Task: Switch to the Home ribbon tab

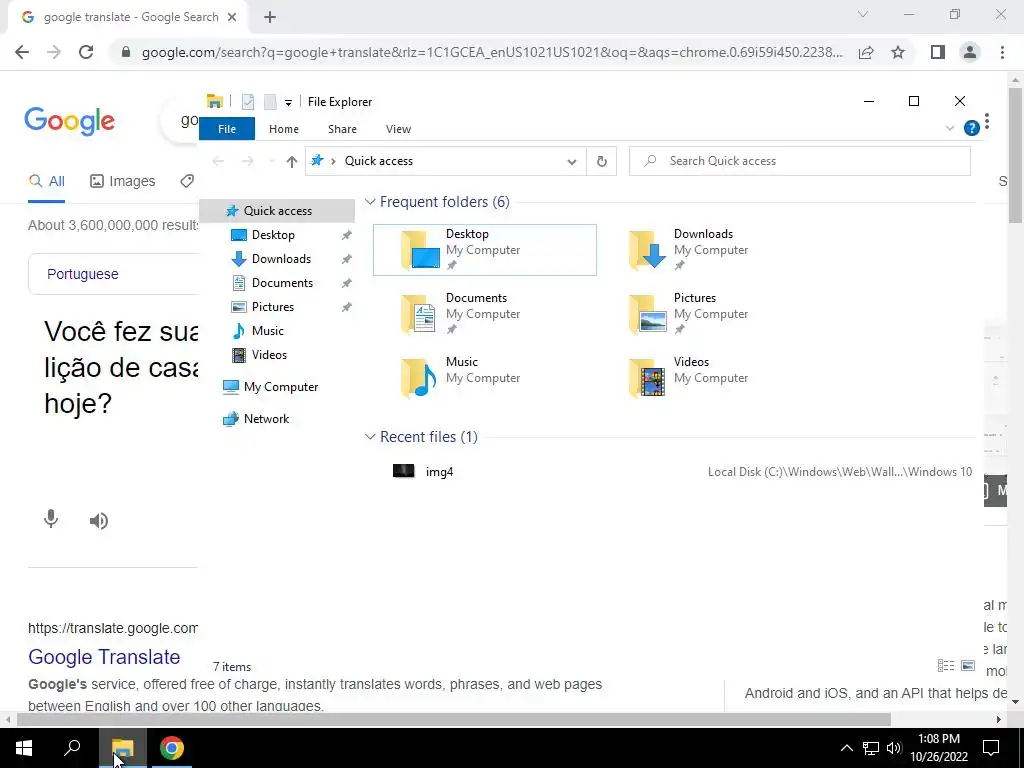Action: coord(283,129)
